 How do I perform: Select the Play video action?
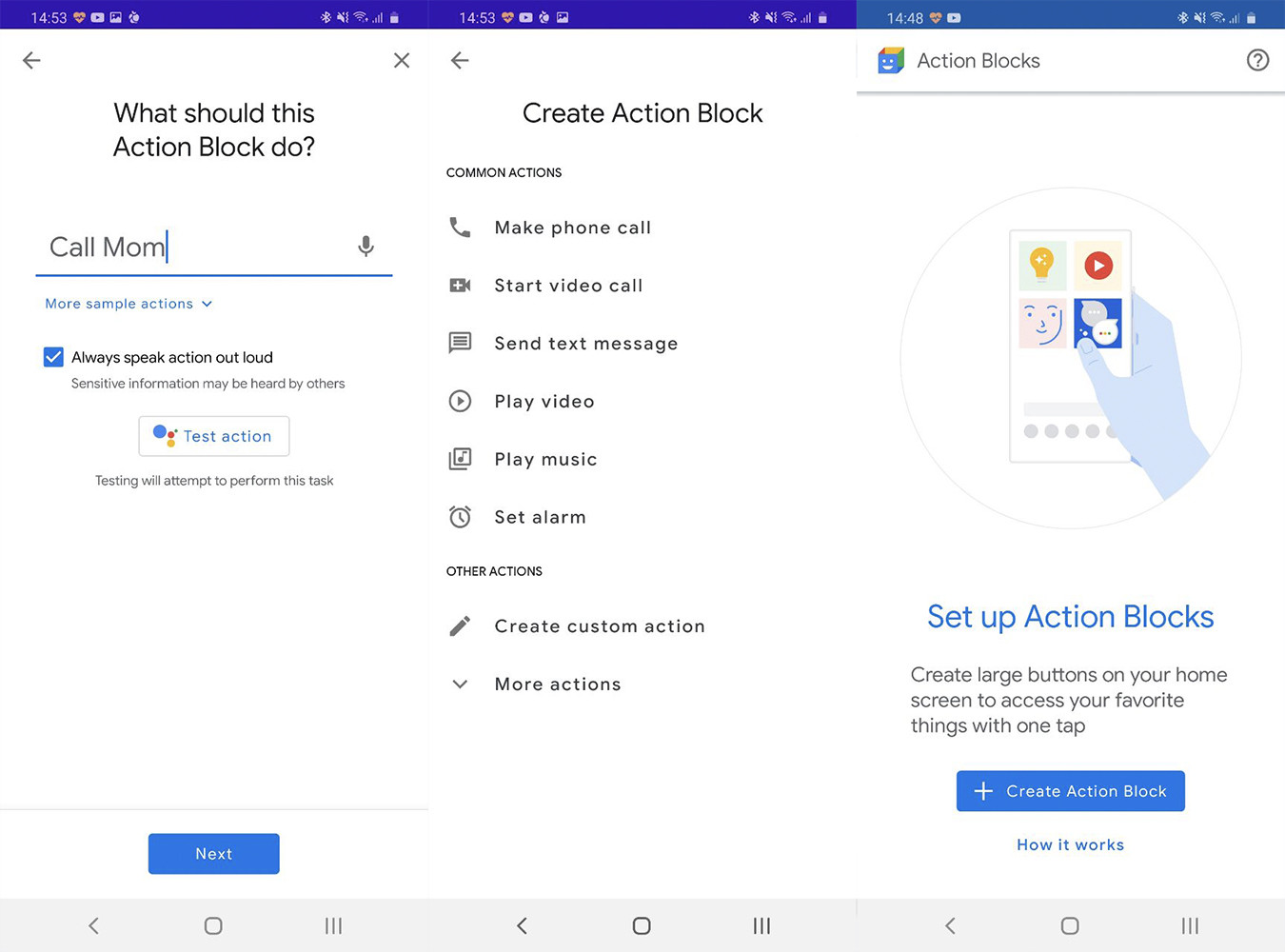[544, 401]
